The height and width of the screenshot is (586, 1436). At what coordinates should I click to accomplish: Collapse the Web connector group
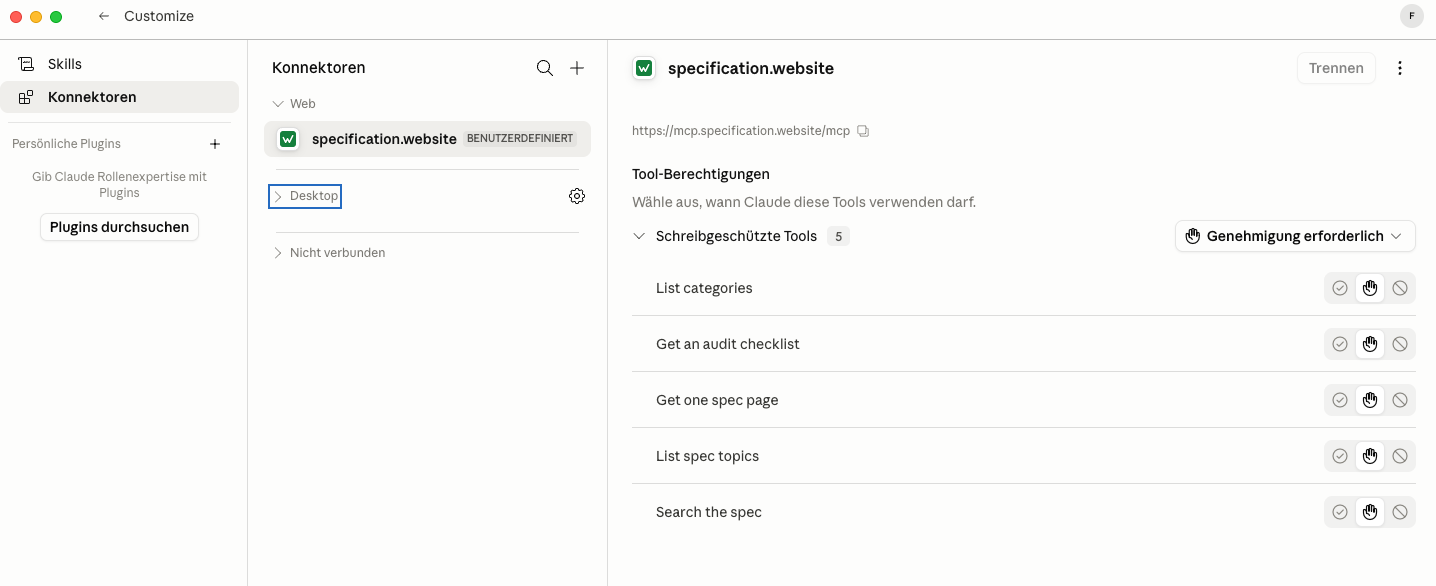[x=295, y=104]
